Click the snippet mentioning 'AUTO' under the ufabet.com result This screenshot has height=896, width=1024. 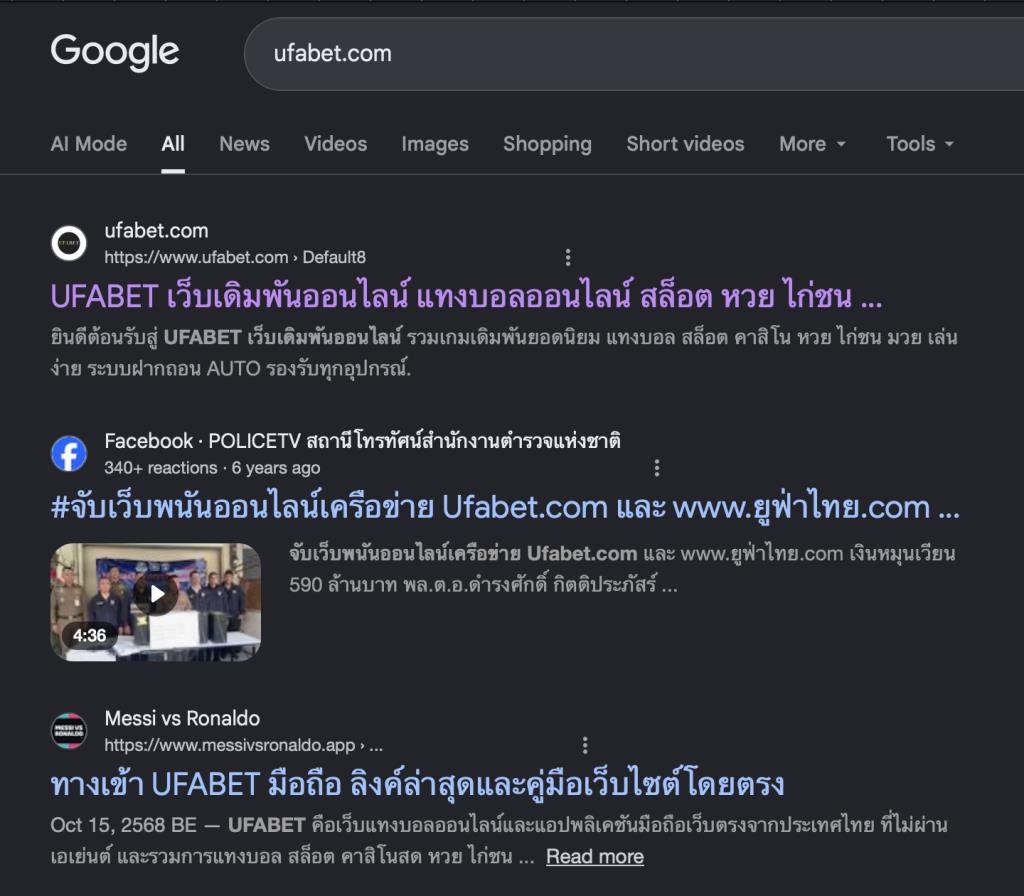[504, 353]
